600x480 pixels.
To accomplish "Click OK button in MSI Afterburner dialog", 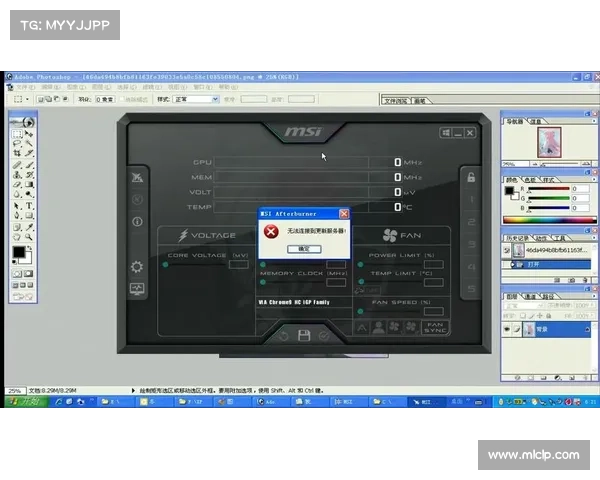I will [x=304, y=249].
